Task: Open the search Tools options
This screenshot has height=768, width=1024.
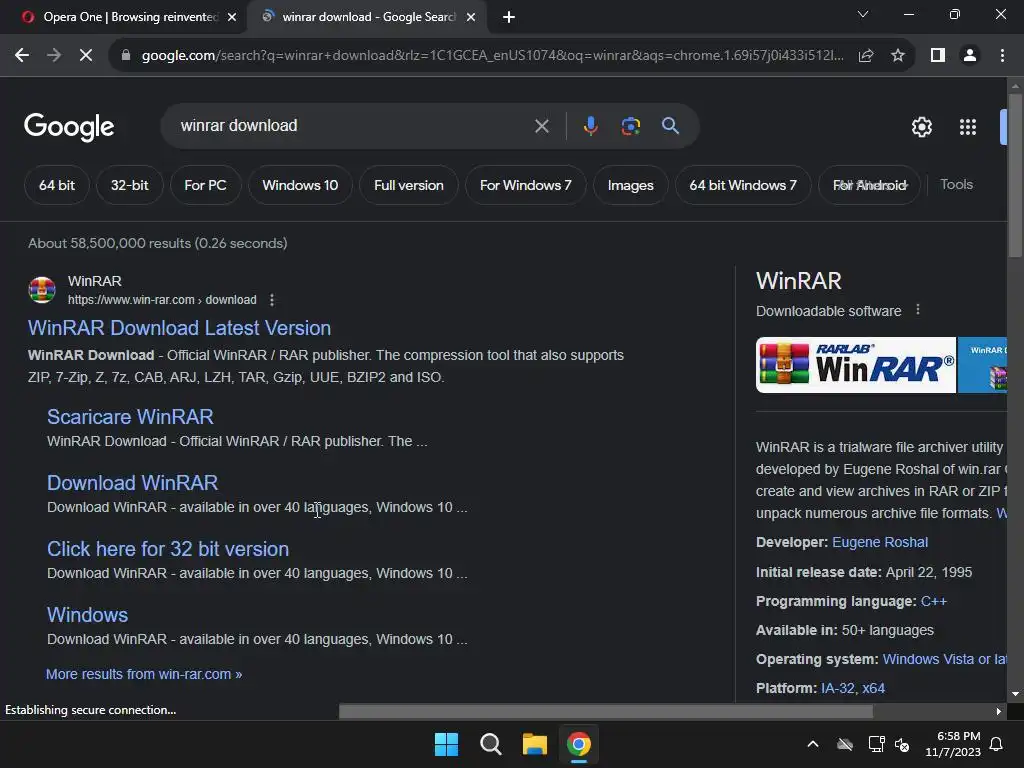Action: coord(956,185)
